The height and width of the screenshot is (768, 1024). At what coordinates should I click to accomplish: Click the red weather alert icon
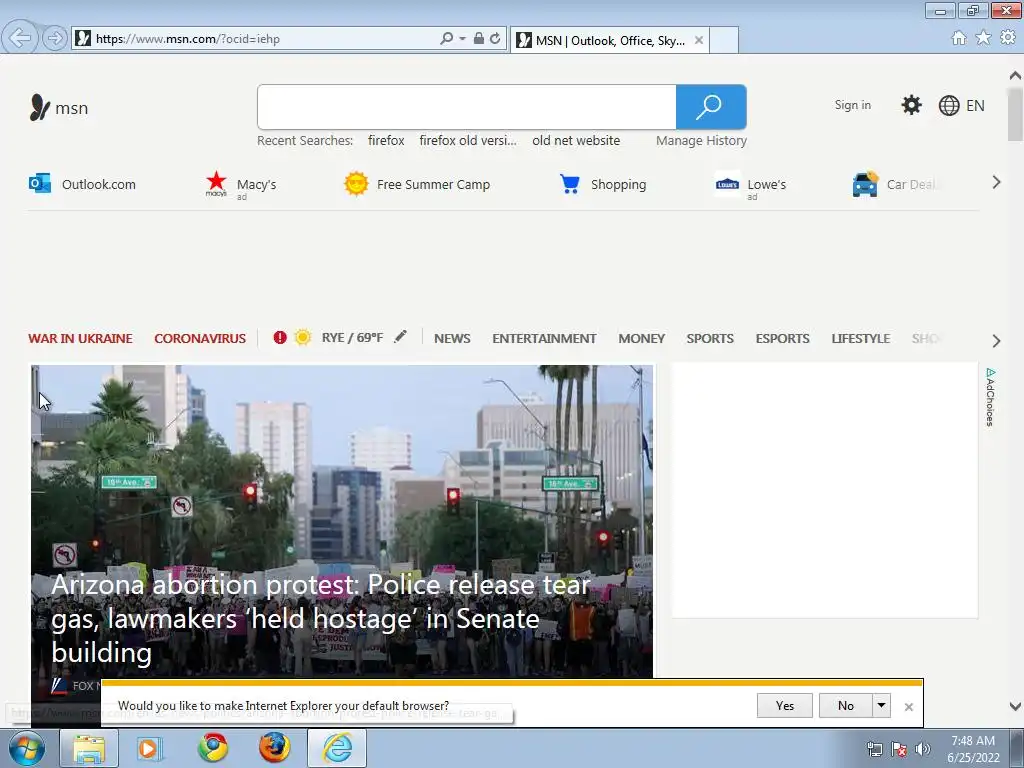[280, 338]
